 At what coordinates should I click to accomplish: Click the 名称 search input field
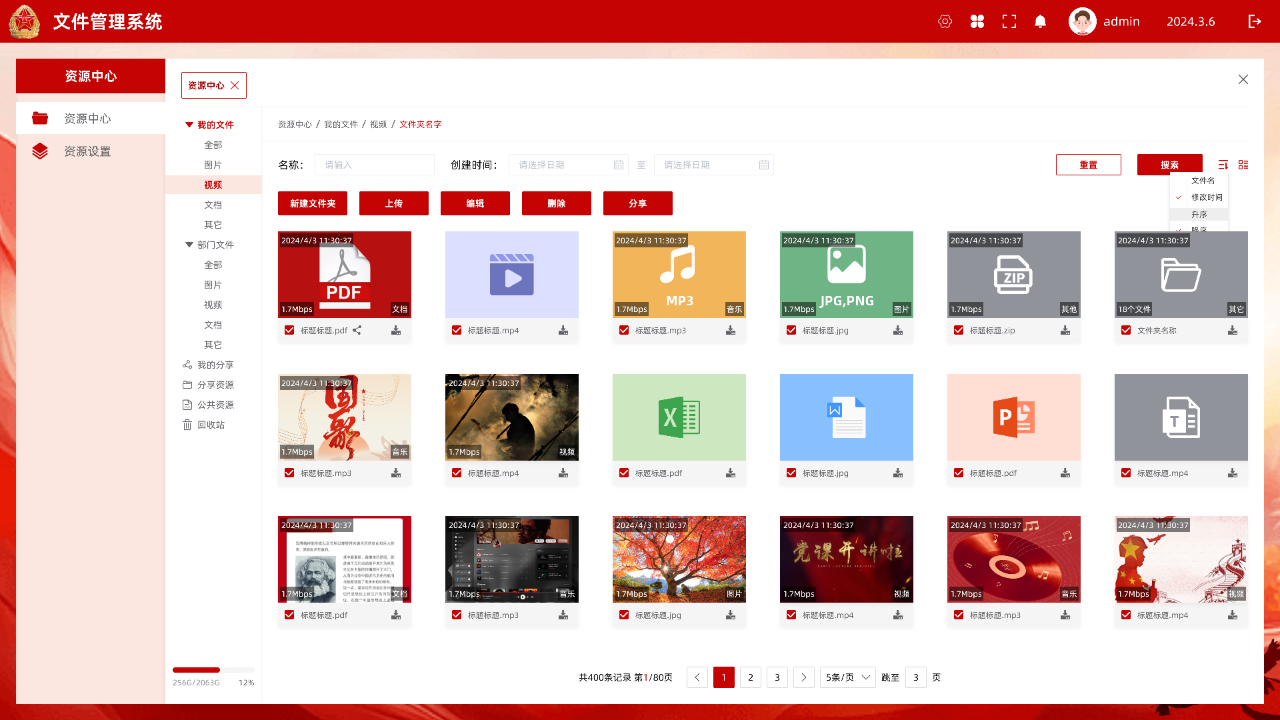click(x=375, y=165)
